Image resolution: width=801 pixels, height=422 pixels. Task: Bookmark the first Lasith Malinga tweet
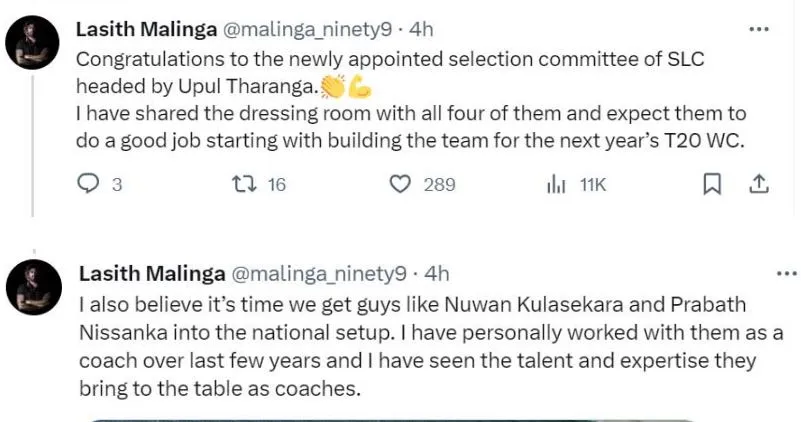[712, 184]
